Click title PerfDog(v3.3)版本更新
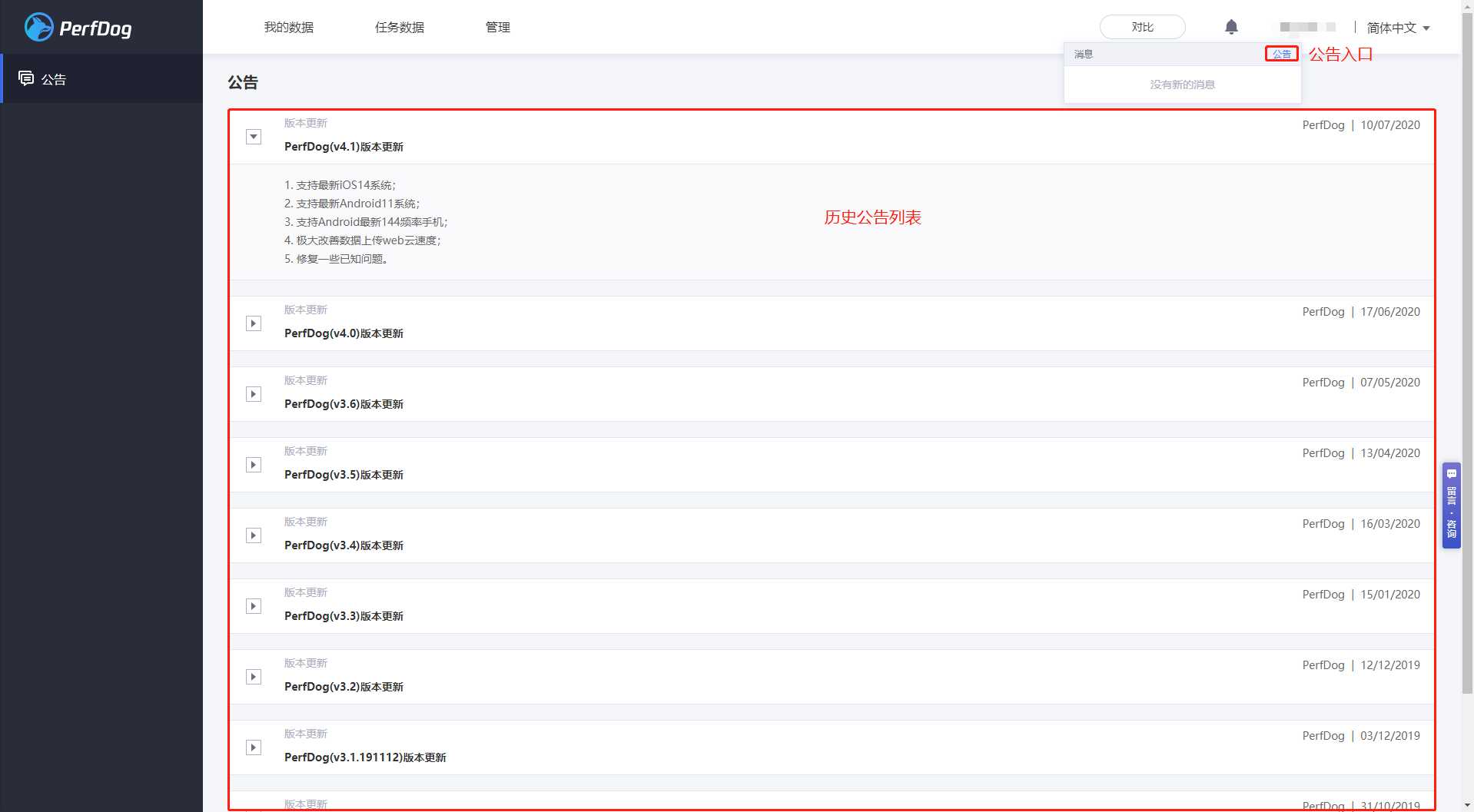The height and width of the screenshot is (812, 1474). coord(344,616)
